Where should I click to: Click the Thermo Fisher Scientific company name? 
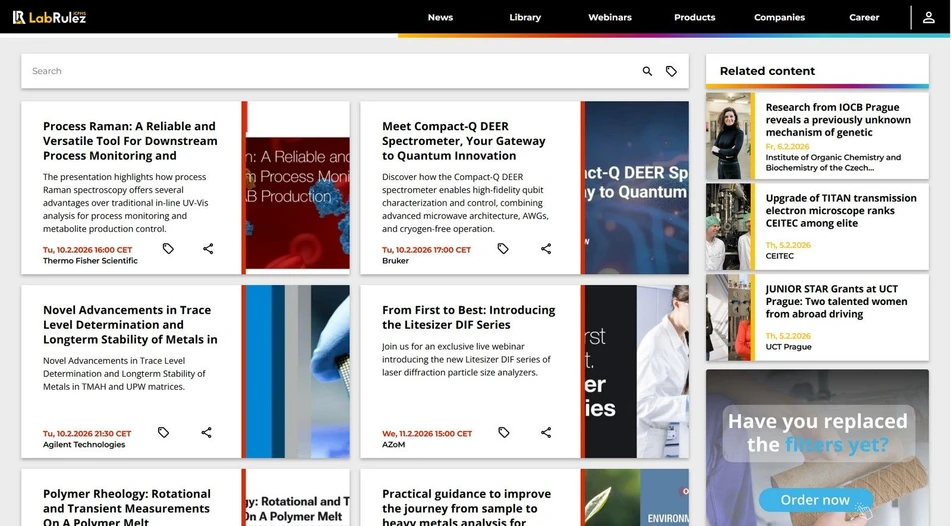pos(90,261)
